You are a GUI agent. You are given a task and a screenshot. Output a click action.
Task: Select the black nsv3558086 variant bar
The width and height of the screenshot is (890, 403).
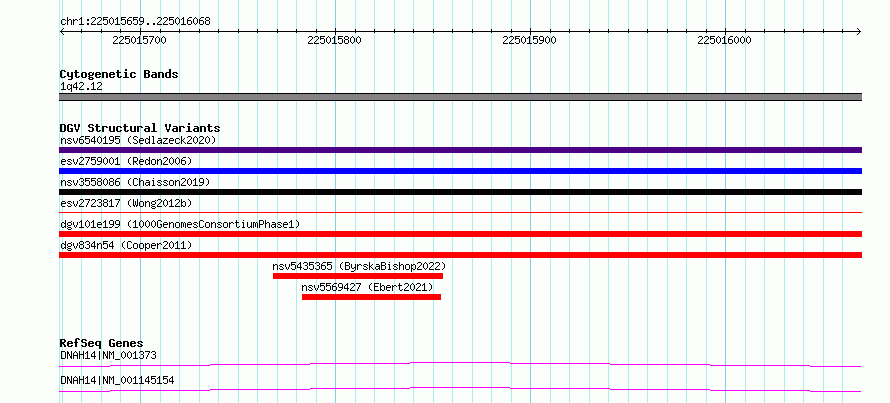460,192
